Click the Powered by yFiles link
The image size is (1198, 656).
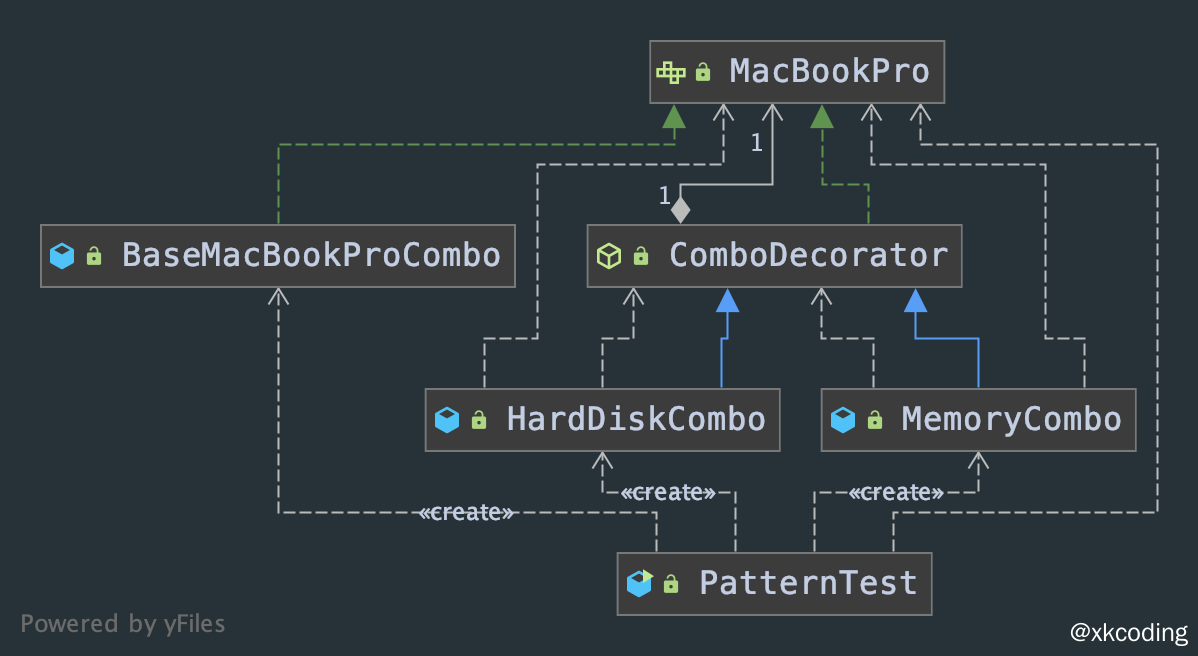(123, 623)
